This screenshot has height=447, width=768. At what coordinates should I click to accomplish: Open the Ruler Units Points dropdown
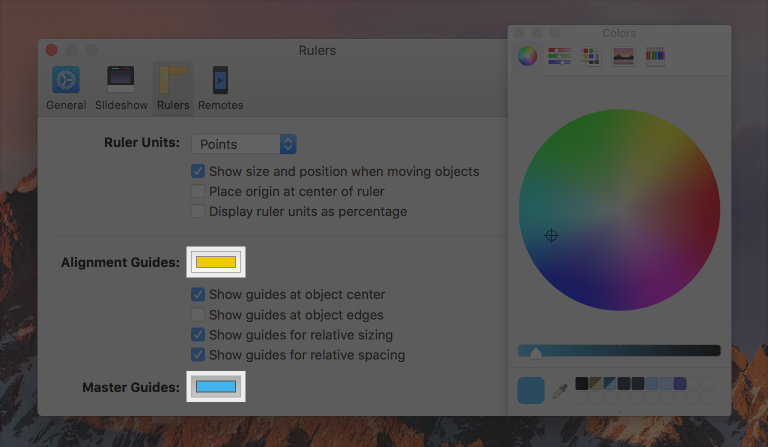click(x=243, y=144)
